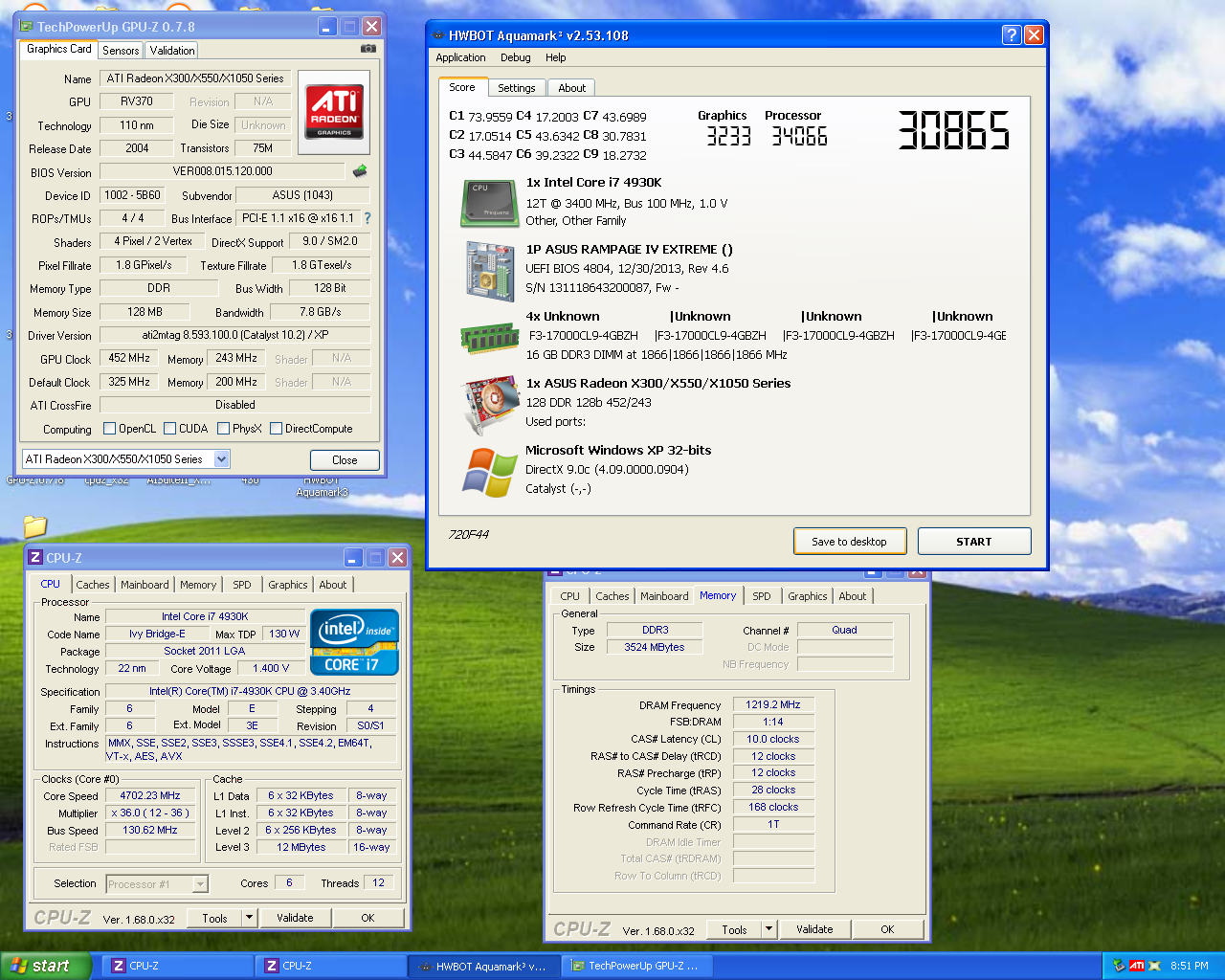Viewport: 1225px width, 980px height.
Task: Open the Memory tab in front CPU-Z
Action: tap(198, 585)
